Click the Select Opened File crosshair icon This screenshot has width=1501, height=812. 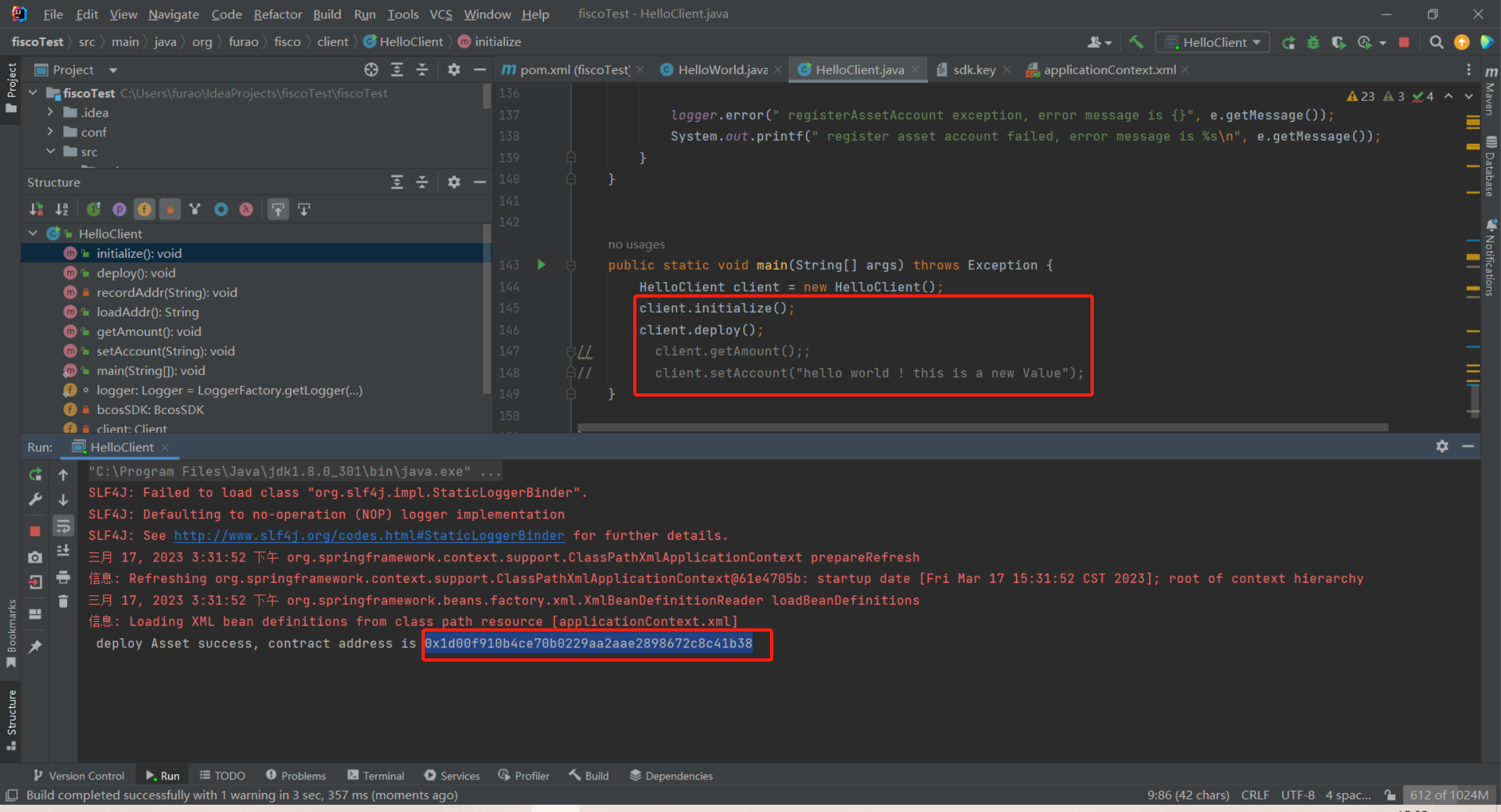(371, 70)
